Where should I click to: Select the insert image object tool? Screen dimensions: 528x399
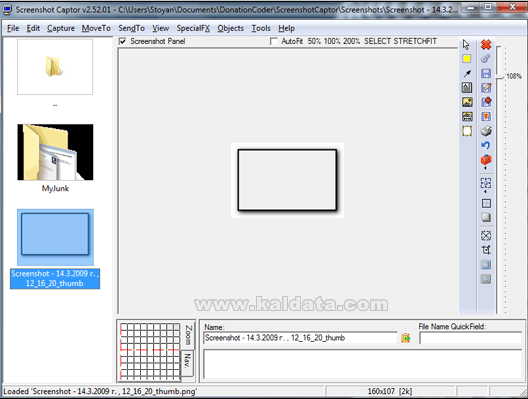pos(467,102)
